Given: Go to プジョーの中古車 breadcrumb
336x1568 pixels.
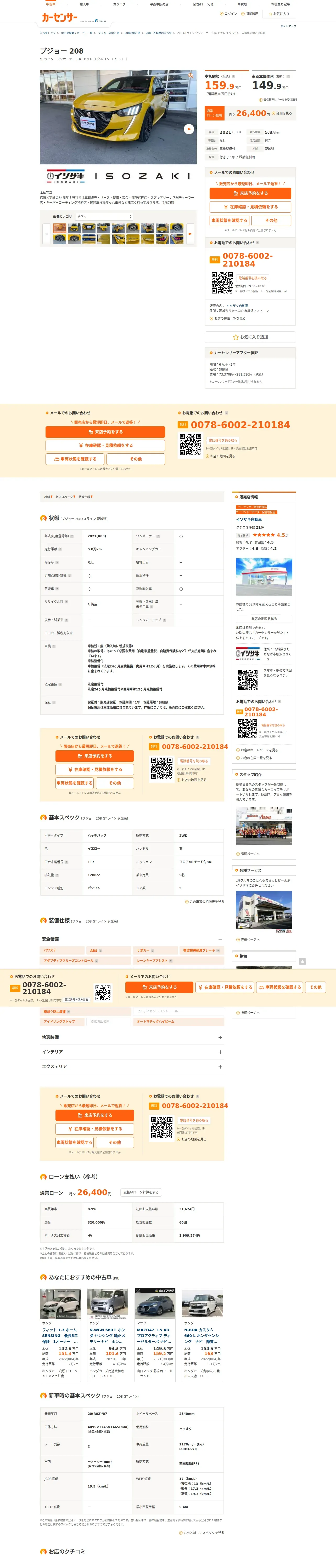Looking at the screenshot, I should pyautogui.click(x=109, y=33).
